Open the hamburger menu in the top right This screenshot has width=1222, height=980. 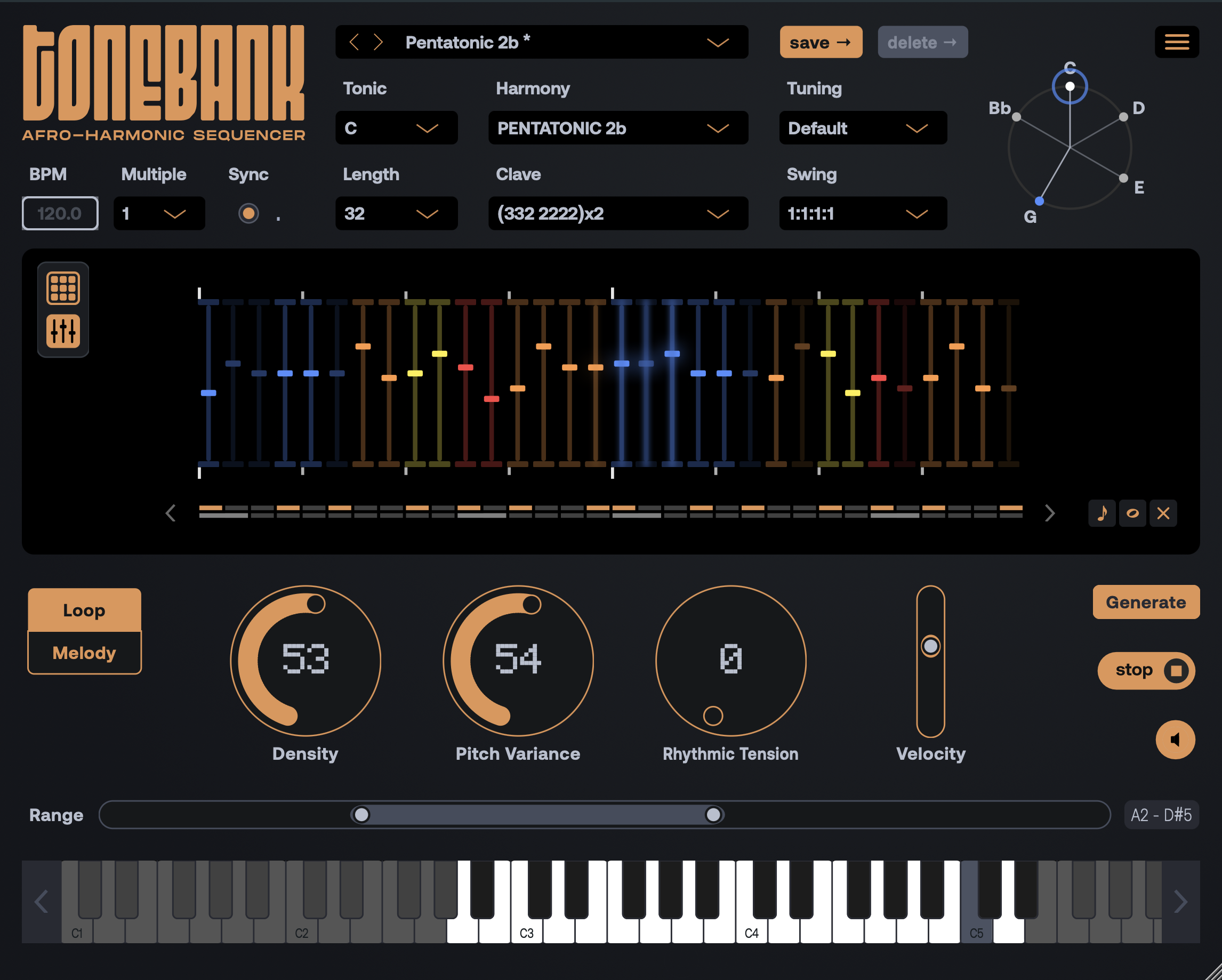(x=1177, y=42)
